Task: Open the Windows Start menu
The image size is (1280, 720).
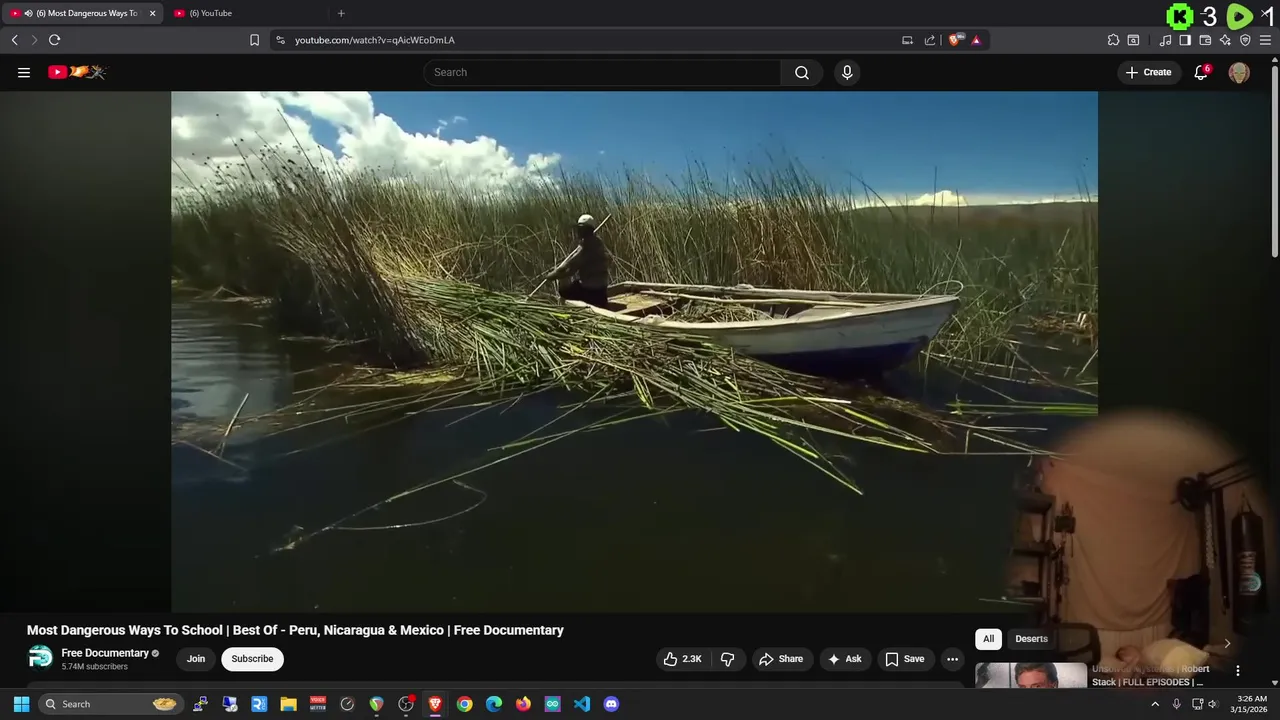Action: click(21, 704)
